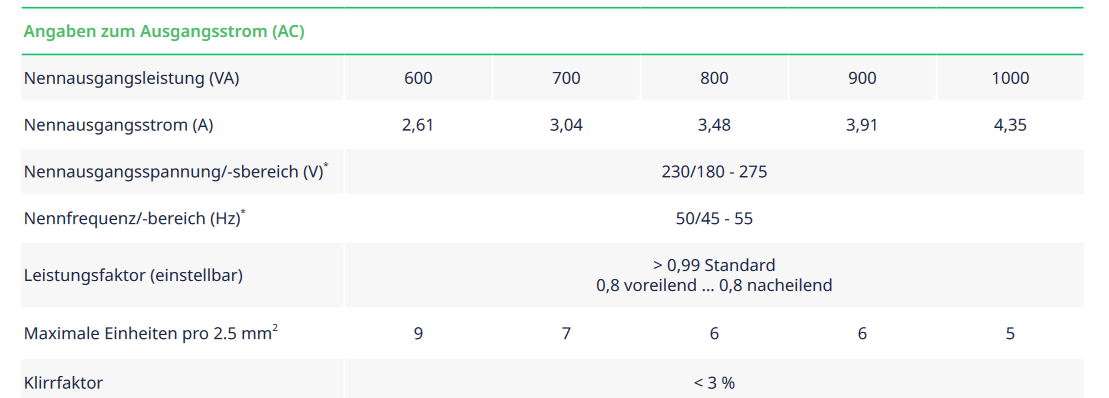Select the 2,61 current value
This screenshot has width=1109, height=398.
click(x=419, y=126)
